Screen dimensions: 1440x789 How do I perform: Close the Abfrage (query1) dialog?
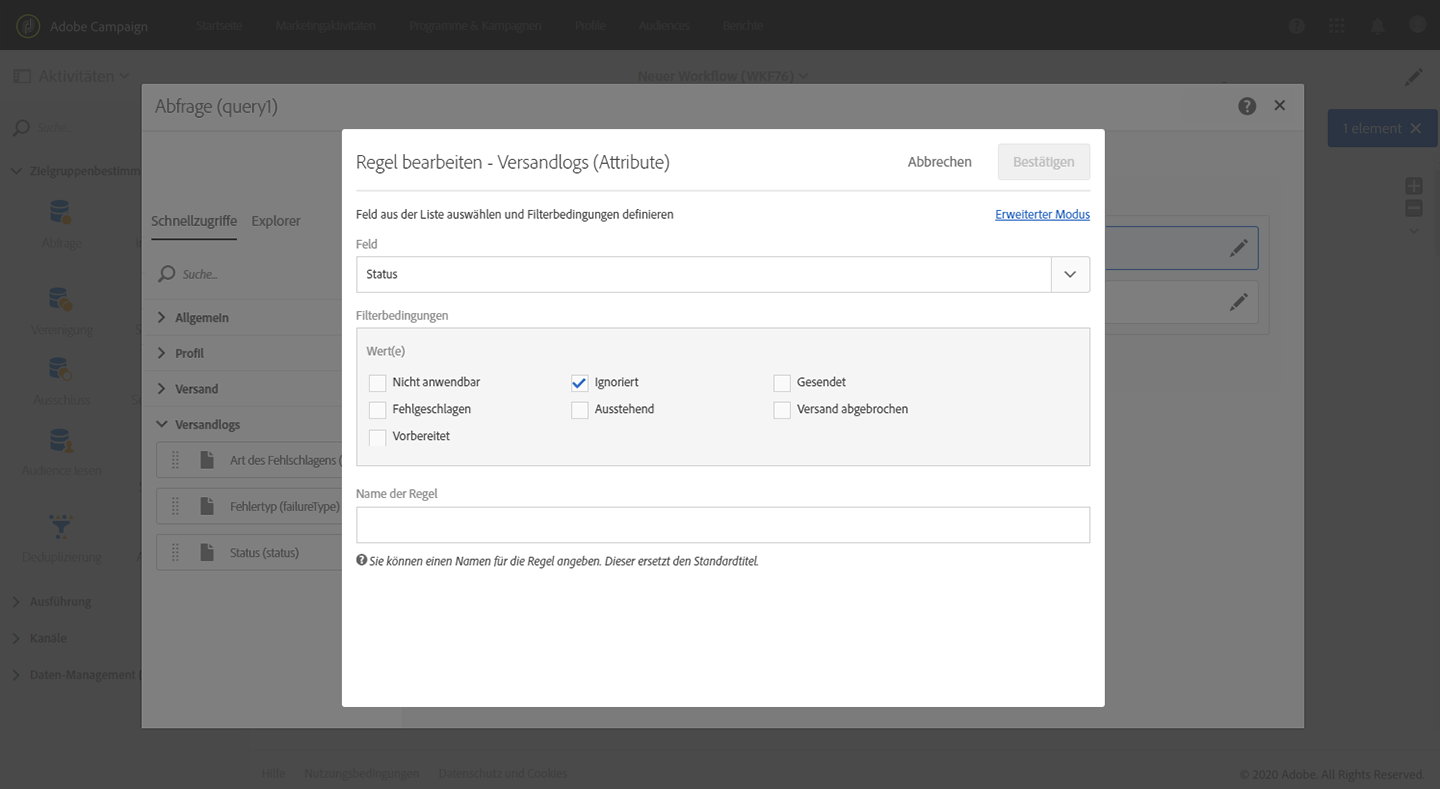point(1280,105)
